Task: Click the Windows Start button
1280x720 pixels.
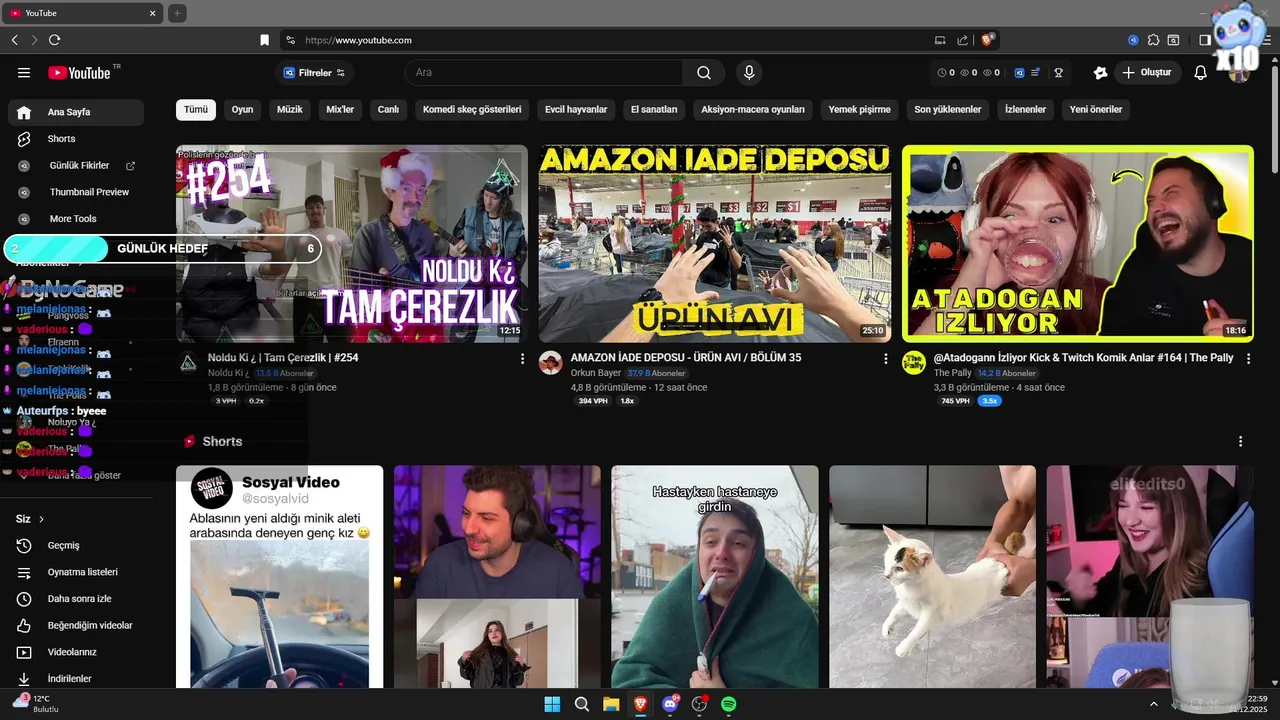Action: pos(552,704)
